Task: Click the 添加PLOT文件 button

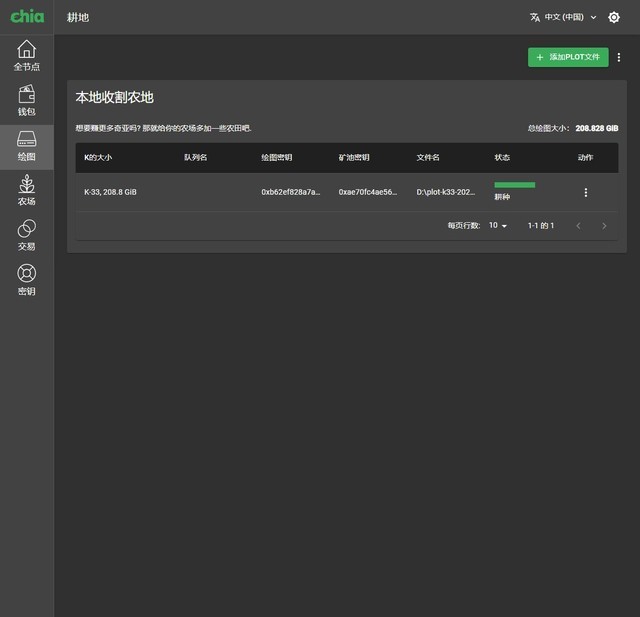Action: (x=568, y=57)
